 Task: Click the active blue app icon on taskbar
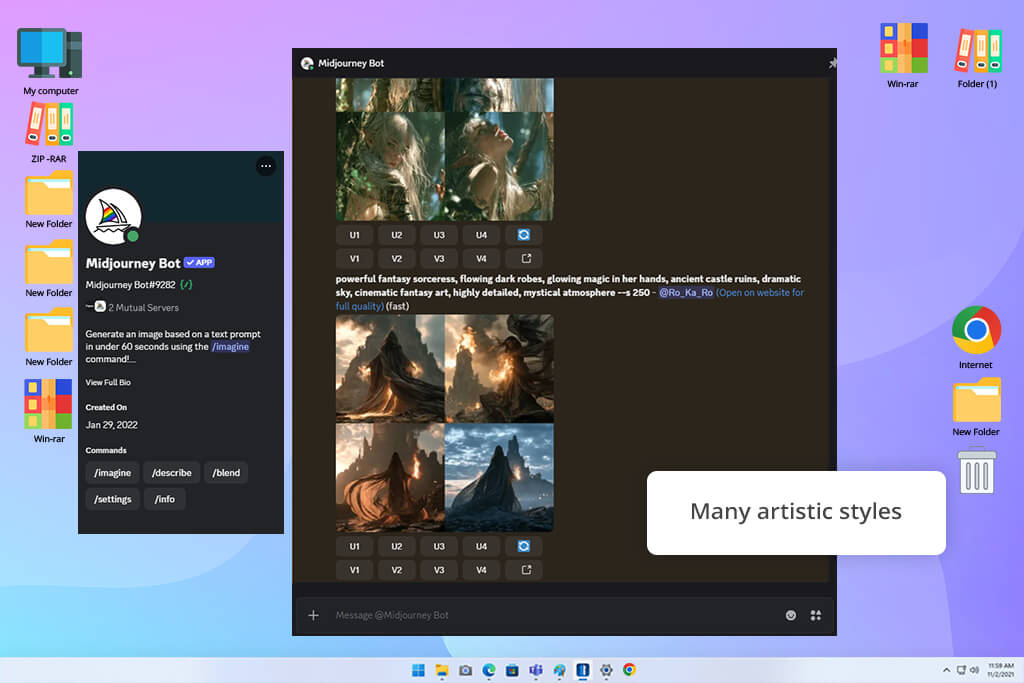click(583, 670)
